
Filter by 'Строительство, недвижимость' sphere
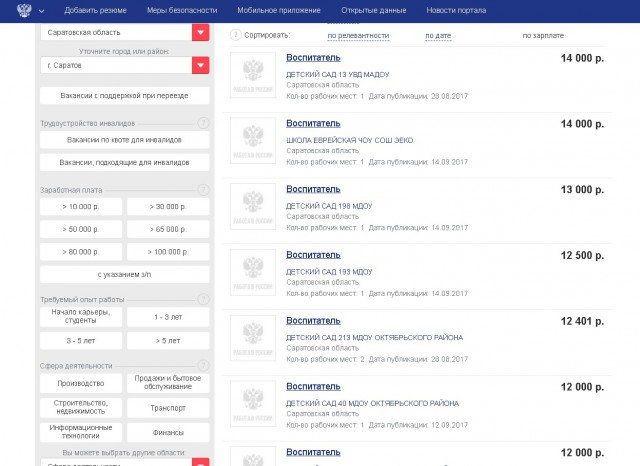[x=81, y=408]
